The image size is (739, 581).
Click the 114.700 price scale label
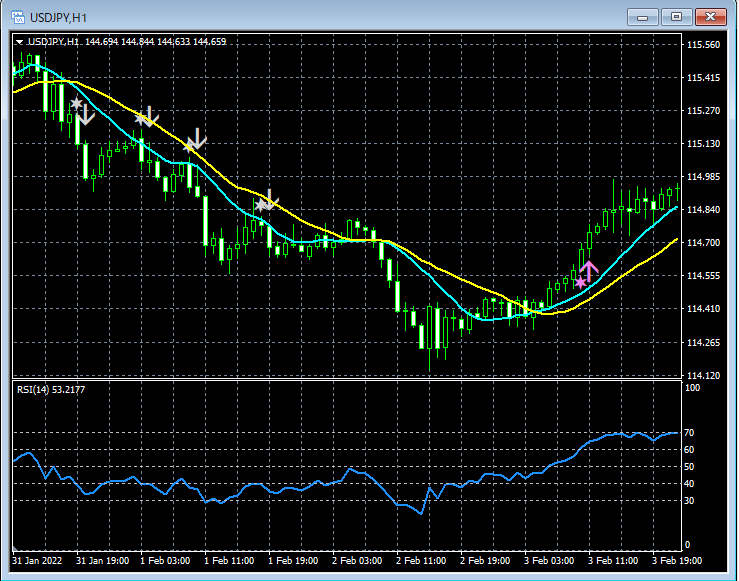[x=704, y=243]
